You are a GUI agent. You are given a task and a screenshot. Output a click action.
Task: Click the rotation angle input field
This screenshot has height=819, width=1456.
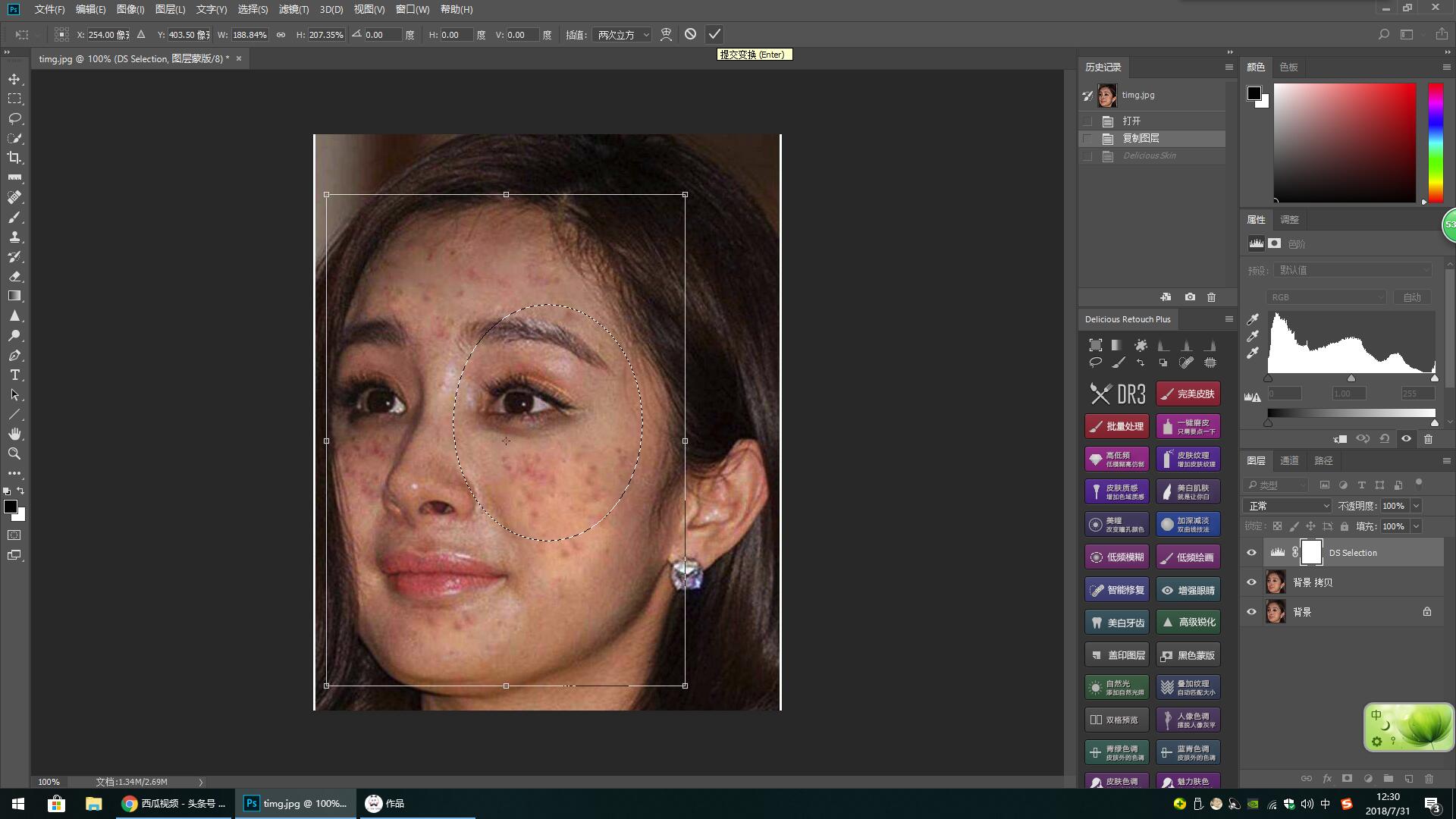click(382, 35)
